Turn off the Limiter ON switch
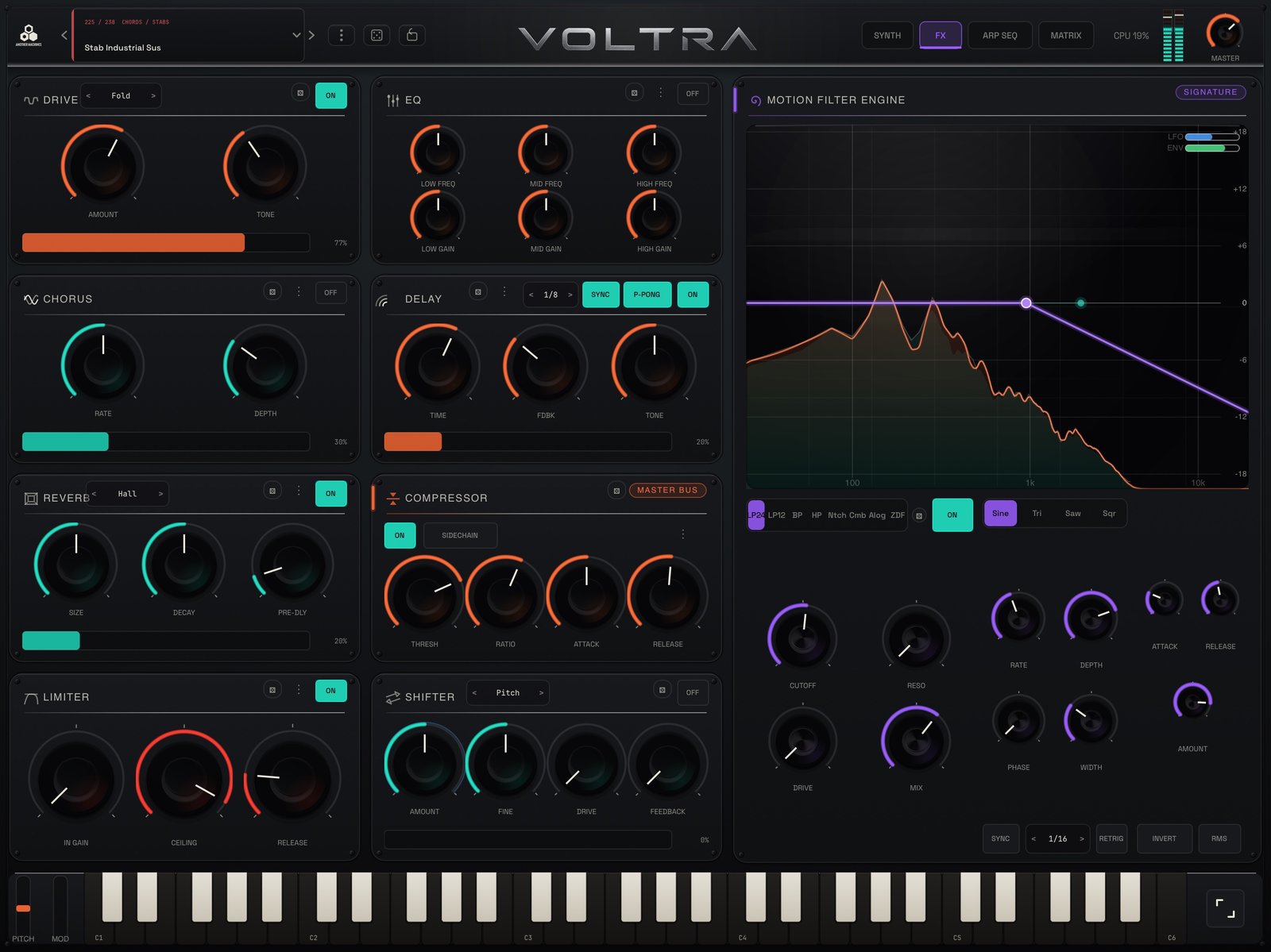 coord(330,691)
